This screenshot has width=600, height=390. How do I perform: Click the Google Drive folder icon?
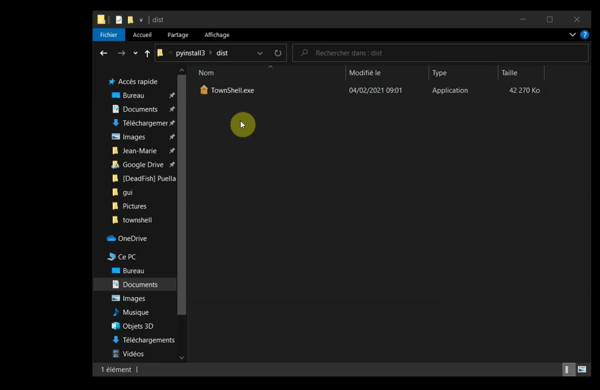click(x=115, y=165)
